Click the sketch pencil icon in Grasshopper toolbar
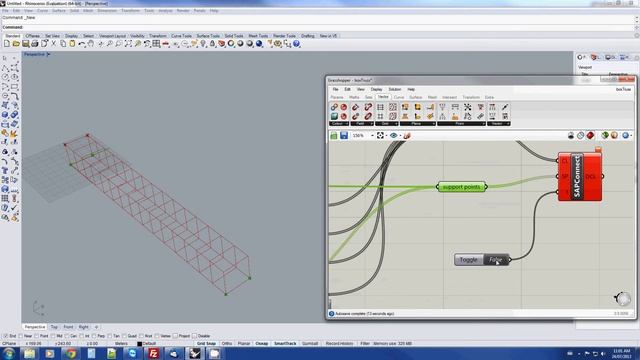This screenshot has height=360, width=640. [407, 136]
